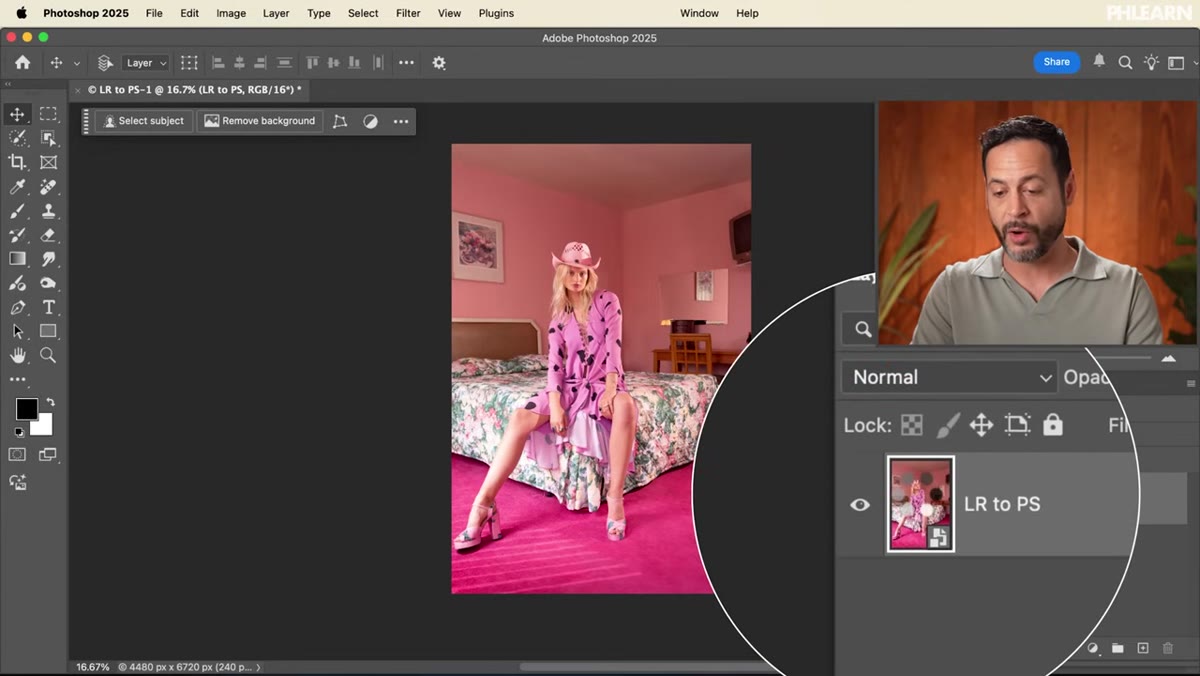Select the Hand tool
This screenshot has height=676, width=1200.
click(x=18, y=355)
